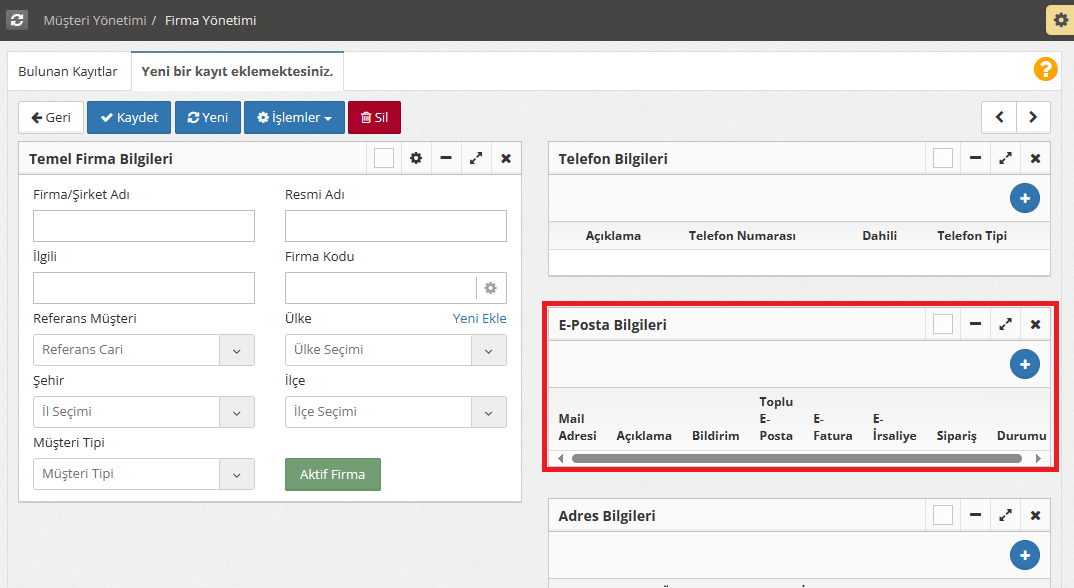Tick the E-Posta Bilgileri panel checkbox
The width and height of the screenshot is (1074, 588).
(x=942, y=324)
